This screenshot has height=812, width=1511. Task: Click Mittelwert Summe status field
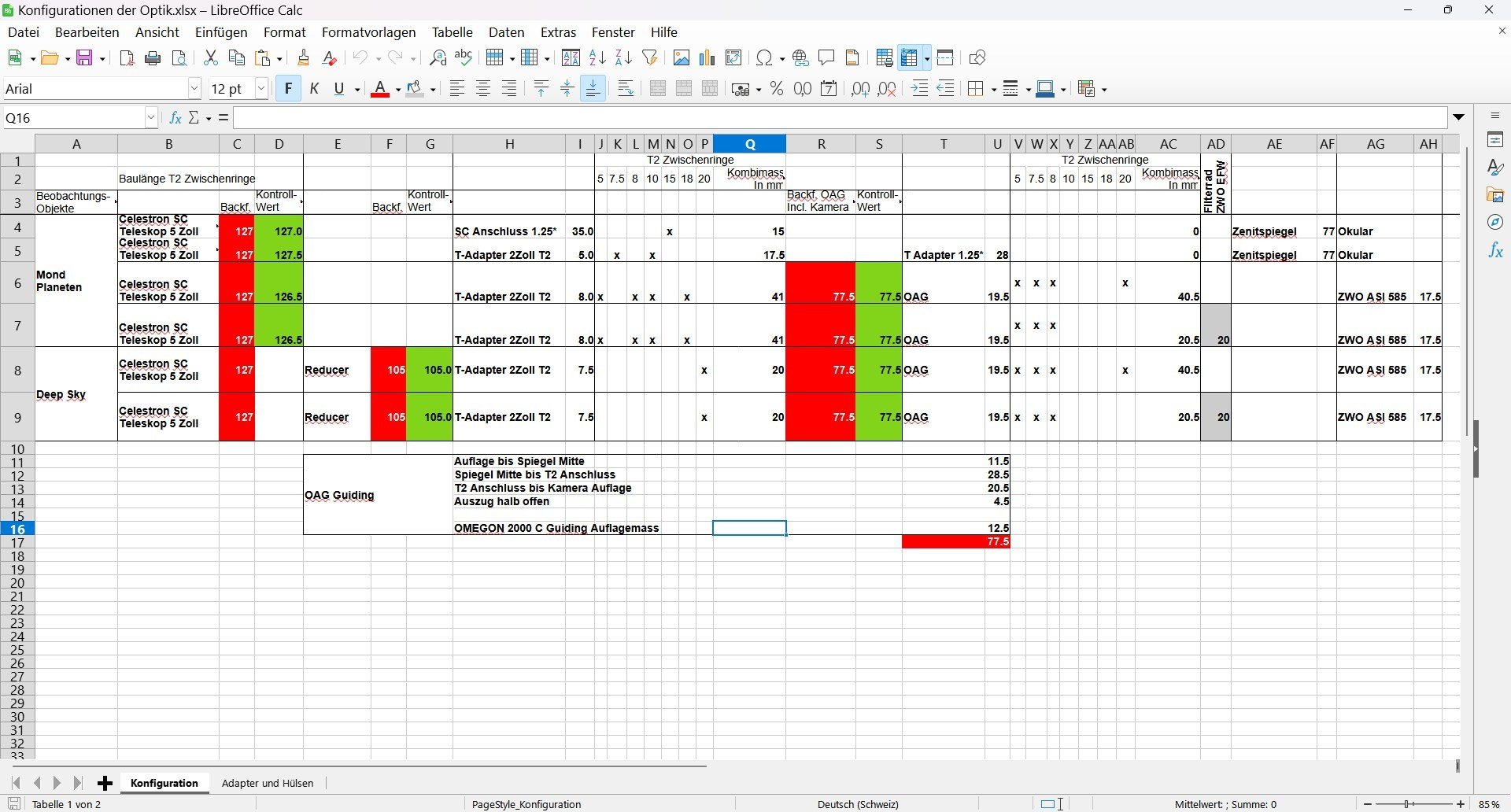(x=1225, y=804)
